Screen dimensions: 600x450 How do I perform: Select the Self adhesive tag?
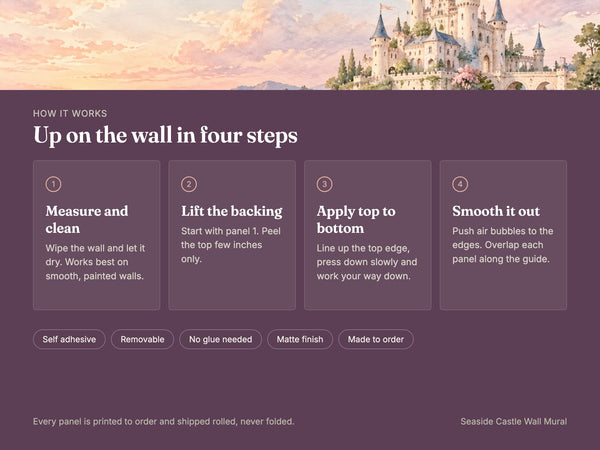point(69,339)
